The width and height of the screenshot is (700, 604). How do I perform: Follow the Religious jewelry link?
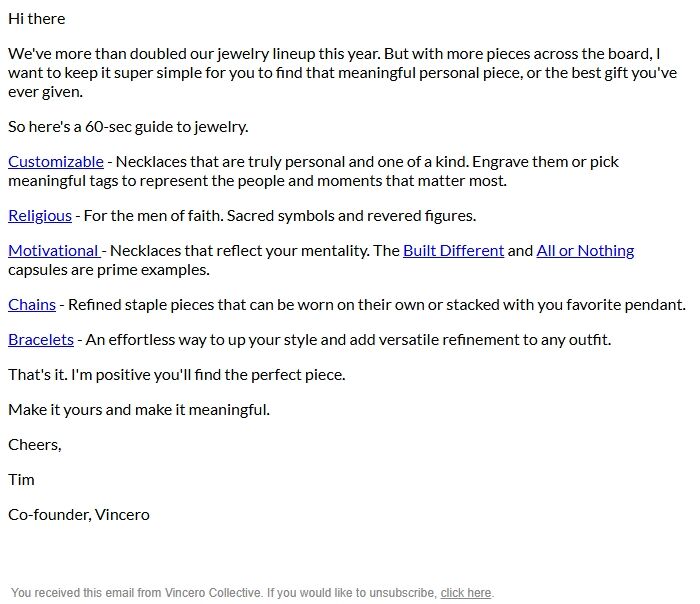point(40,216)
